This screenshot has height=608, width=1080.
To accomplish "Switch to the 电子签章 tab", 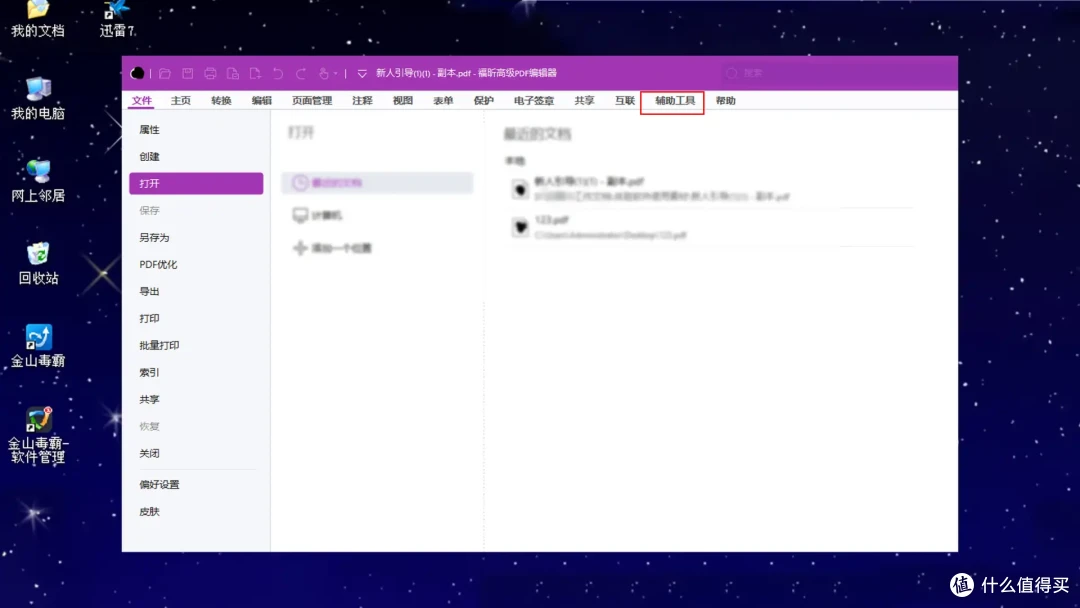I will [534, 101].
